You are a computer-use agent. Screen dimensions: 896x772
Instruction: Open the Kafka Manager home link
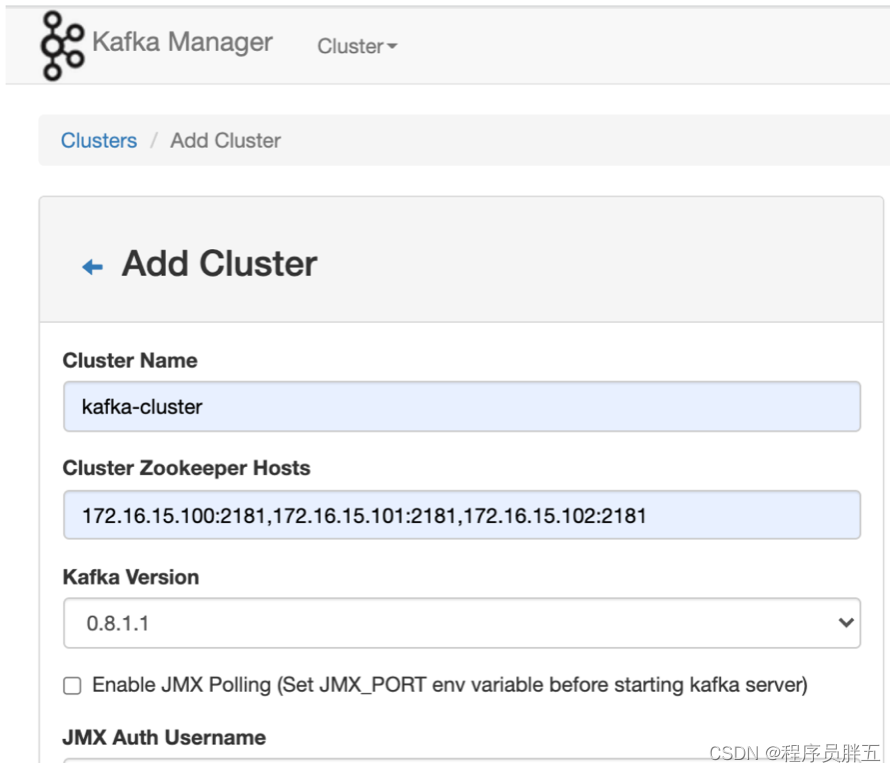182,42
